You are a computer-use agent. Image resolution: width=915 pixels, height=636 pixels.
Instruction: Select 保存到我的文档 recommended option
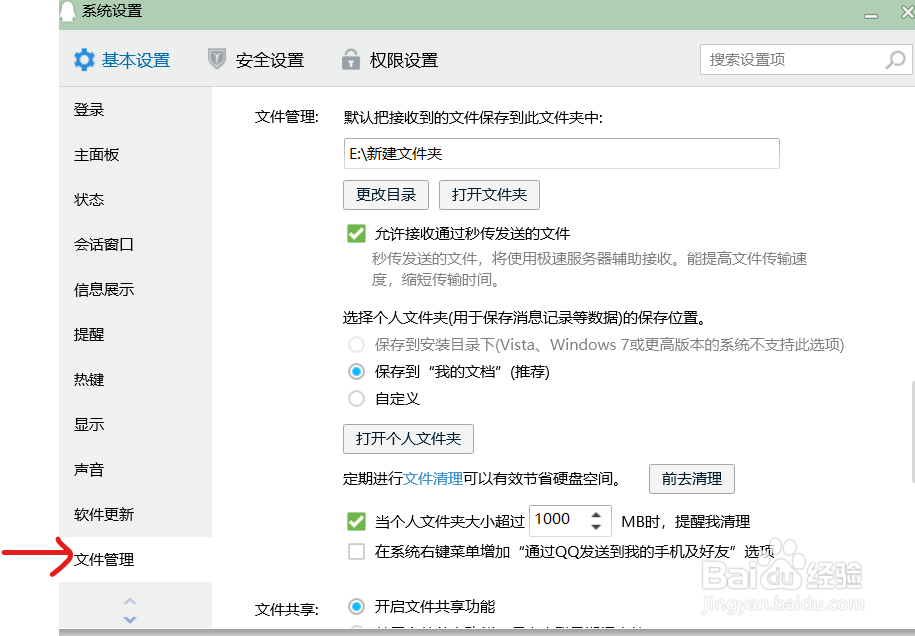(x=356, y=371)
